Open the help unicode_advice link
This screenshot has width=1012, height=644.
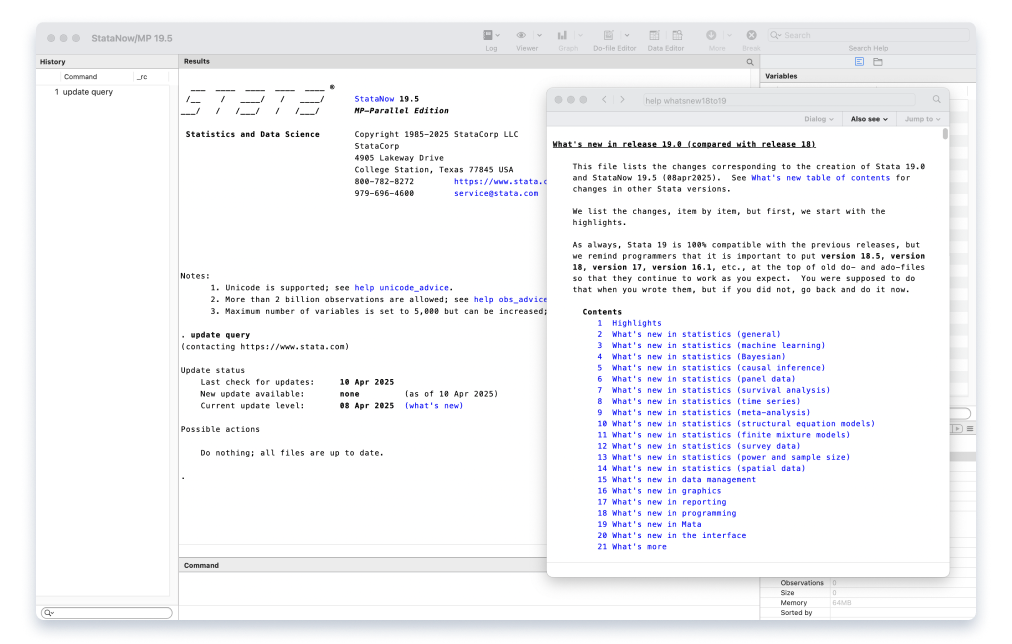pos(401,288)
